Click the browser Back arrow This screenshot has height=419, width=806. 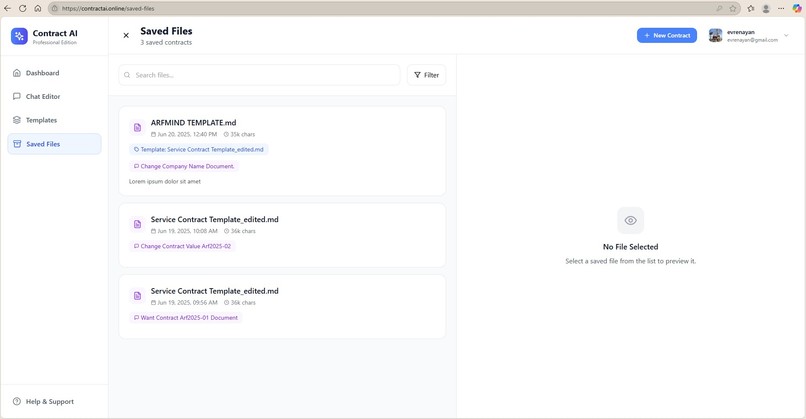coord(8,8)
